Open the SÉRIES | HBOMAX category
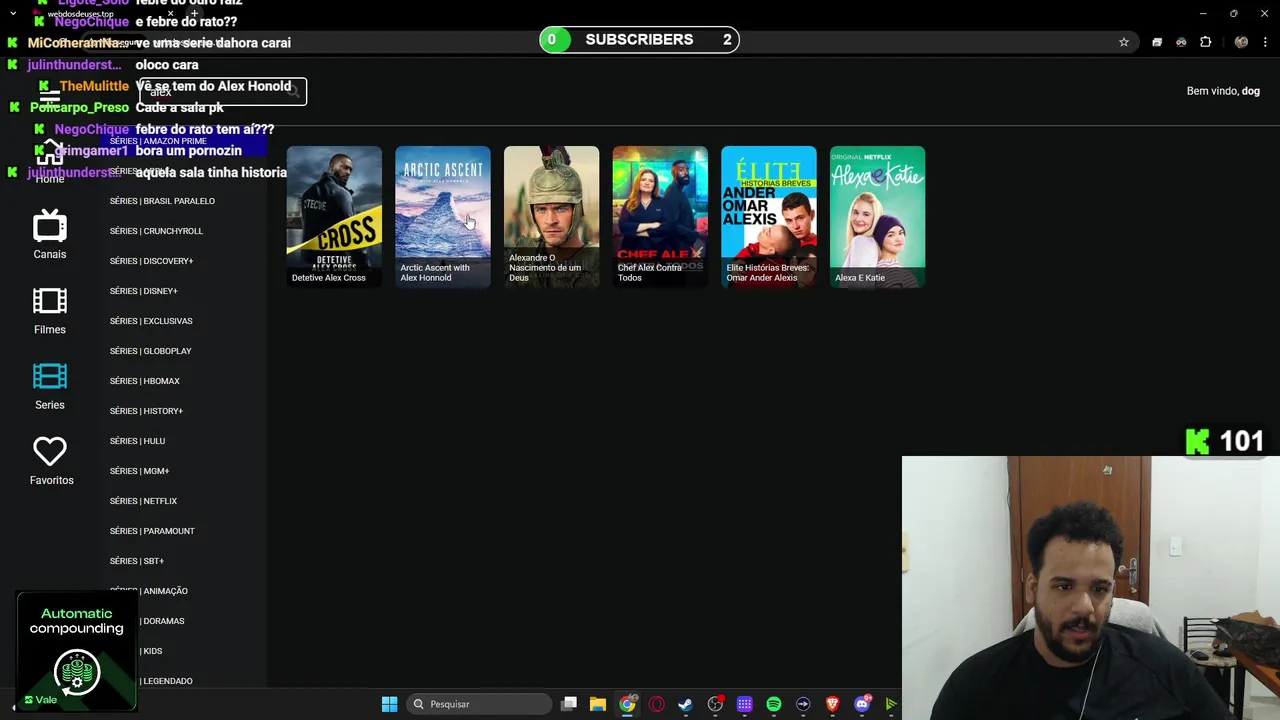Viewport: 1280px width, 720px height. (145, 381)
